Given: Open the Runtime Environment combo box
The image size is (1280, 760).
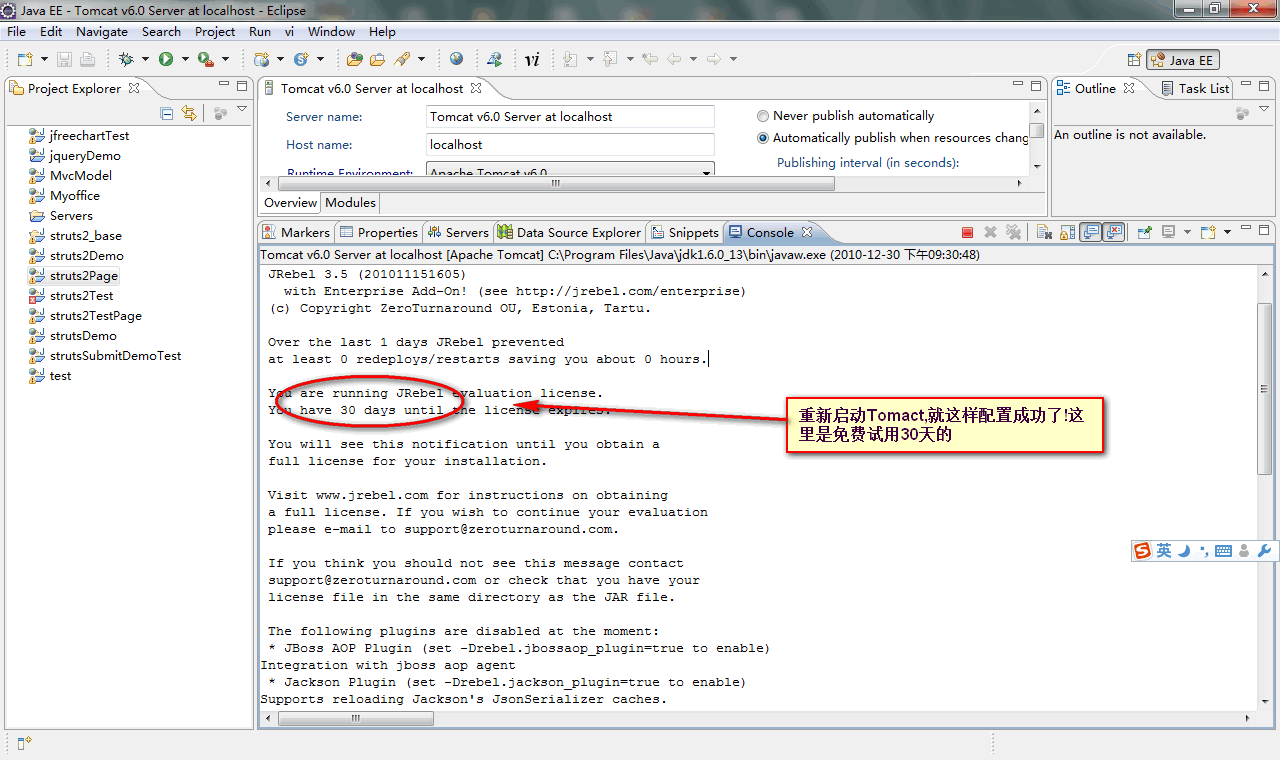Looking at the screenshot, I should [x=571, y=171].
